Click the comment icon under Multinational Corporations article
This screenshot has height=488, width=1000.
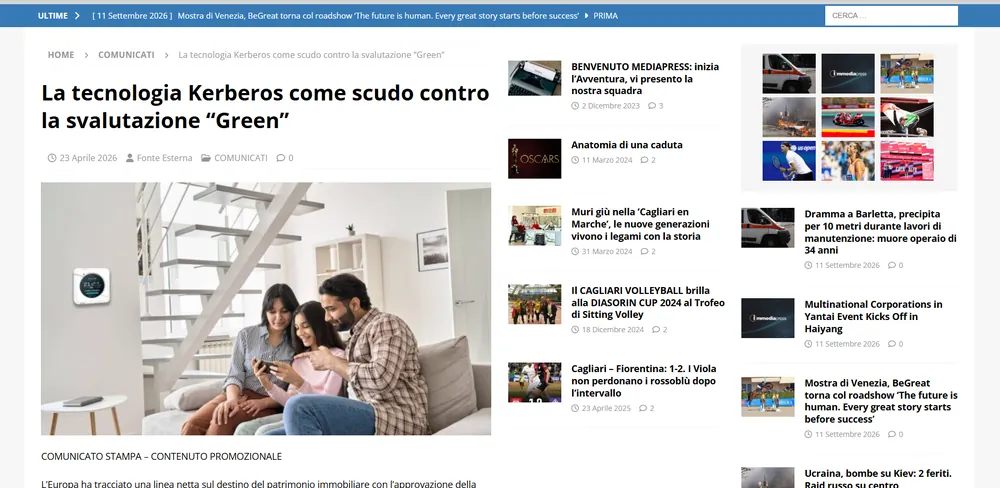coord(892,344)
